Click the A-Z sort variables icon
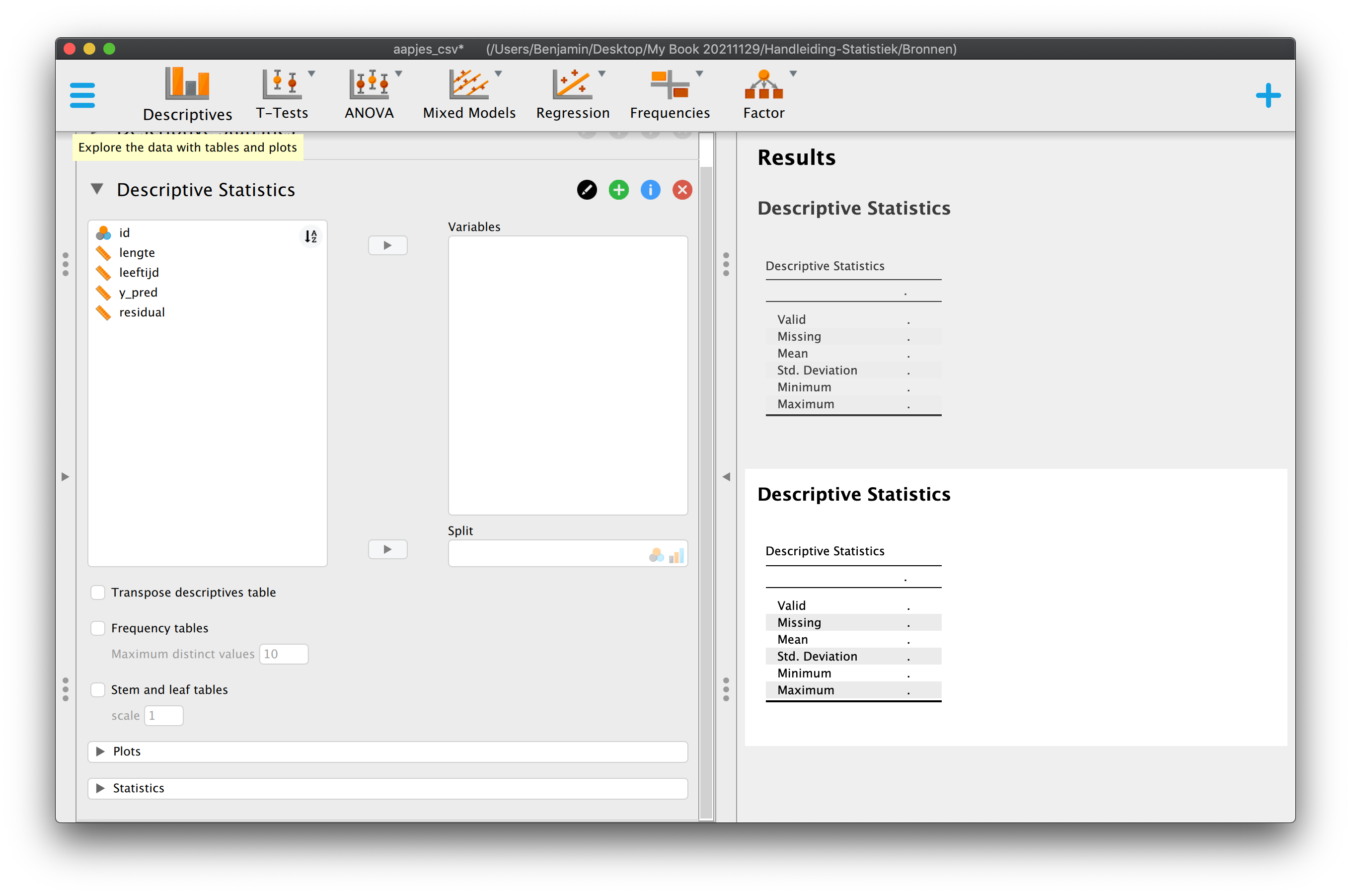 pos(311,236)
